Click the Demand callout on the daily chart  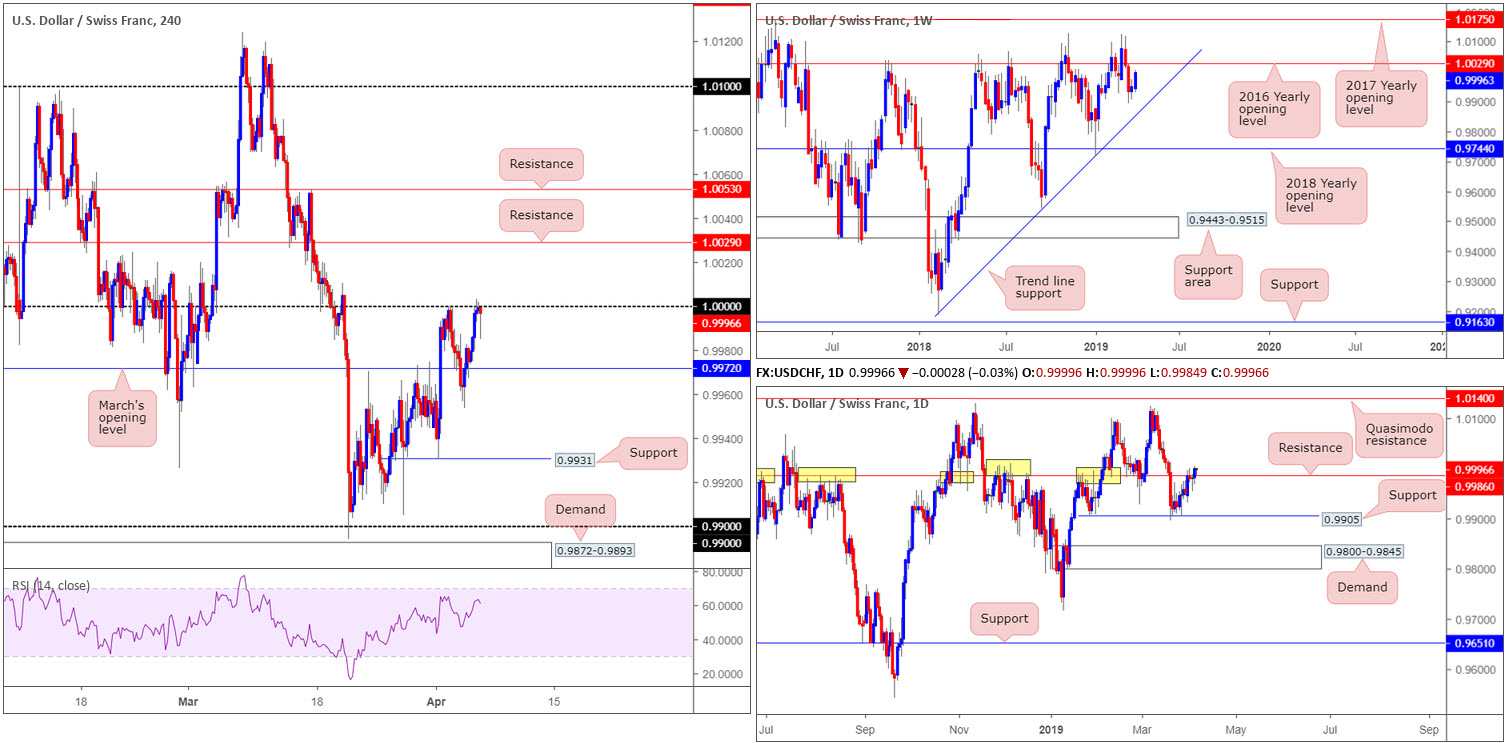pos(1362,587)
